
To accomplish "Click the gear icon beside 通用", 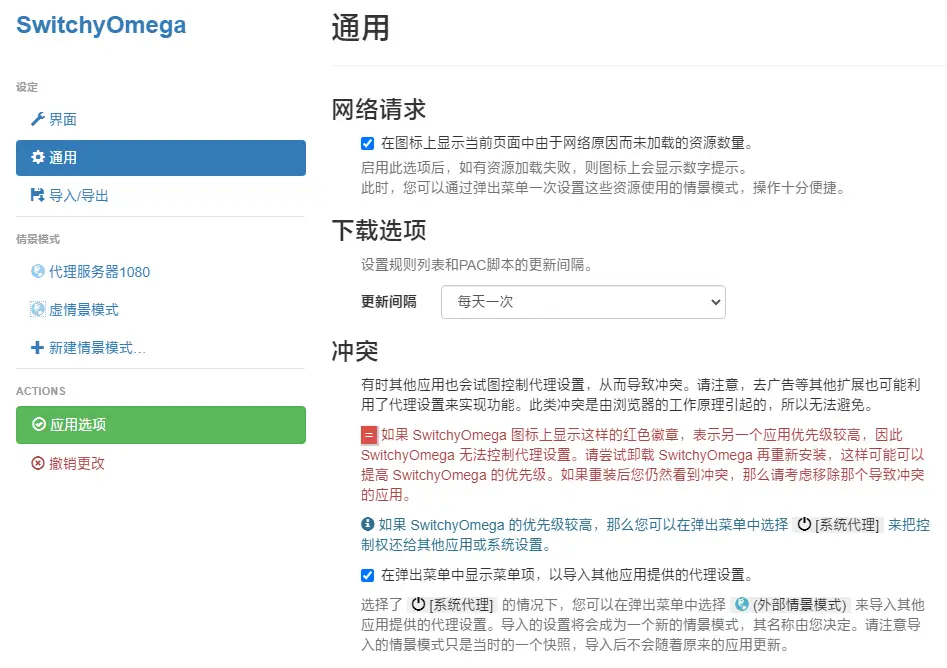I will [x=38, y=158].
